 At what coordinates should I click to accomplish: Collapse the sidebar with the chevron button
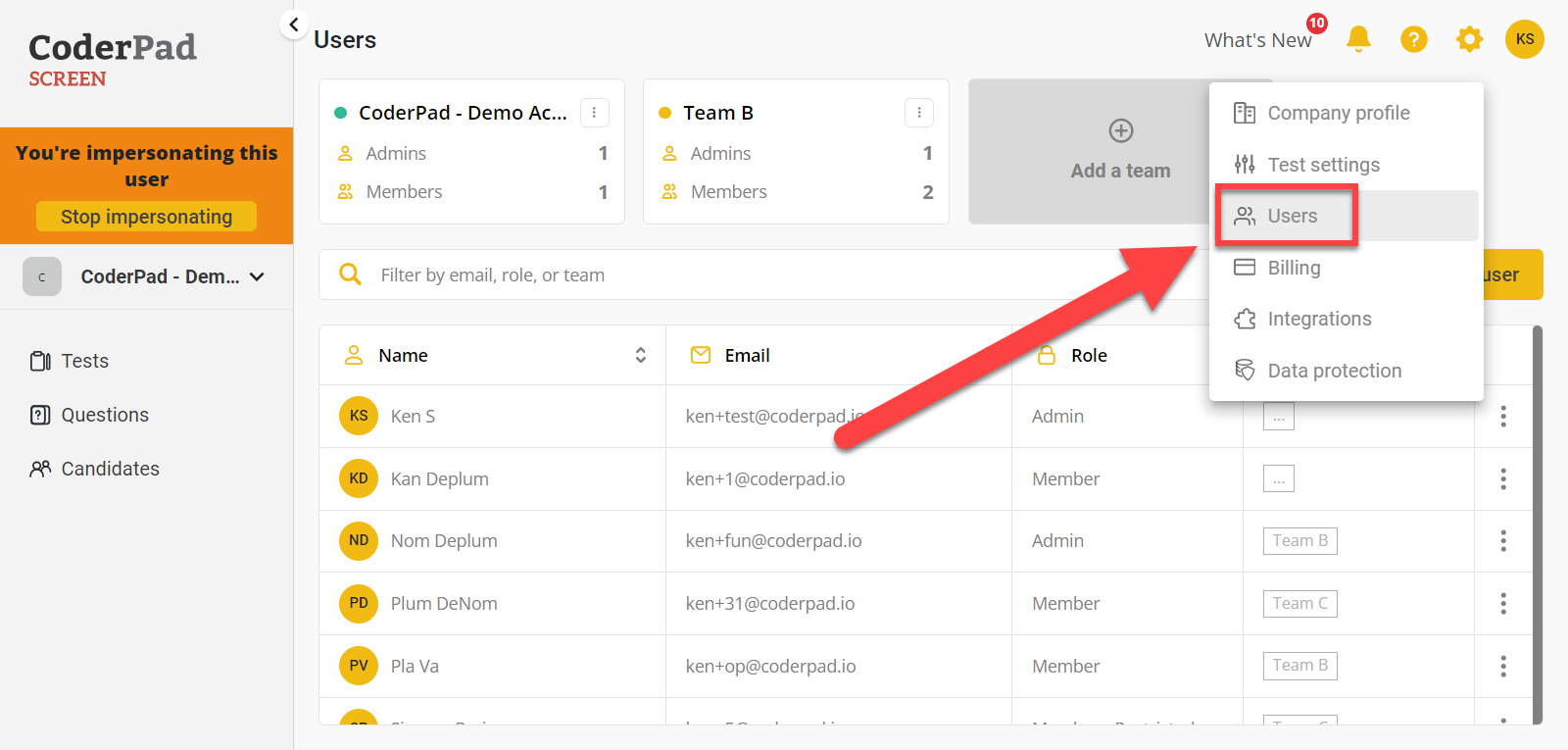tap(293, 25)
